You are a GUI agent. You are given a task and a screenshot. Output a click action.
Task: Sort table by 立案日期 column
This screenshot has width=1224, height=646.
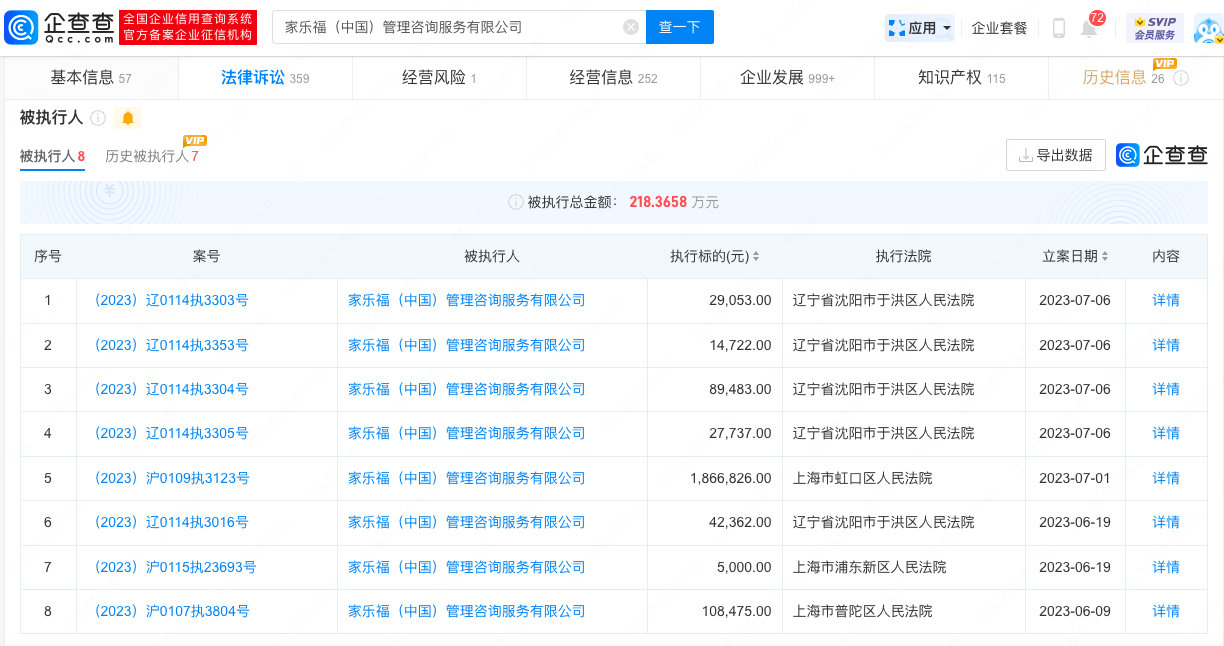[1105, 257]
